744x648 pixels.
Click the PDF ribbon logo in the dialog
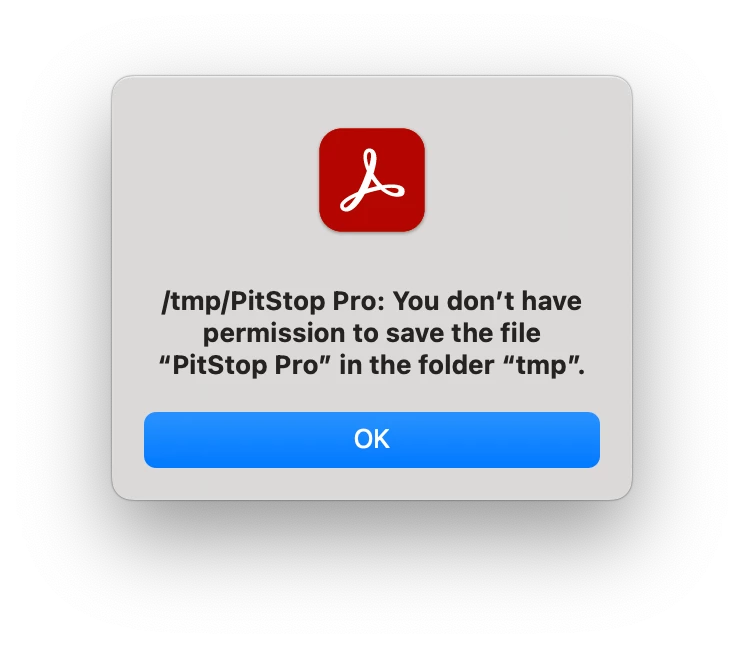coord(372,180)
